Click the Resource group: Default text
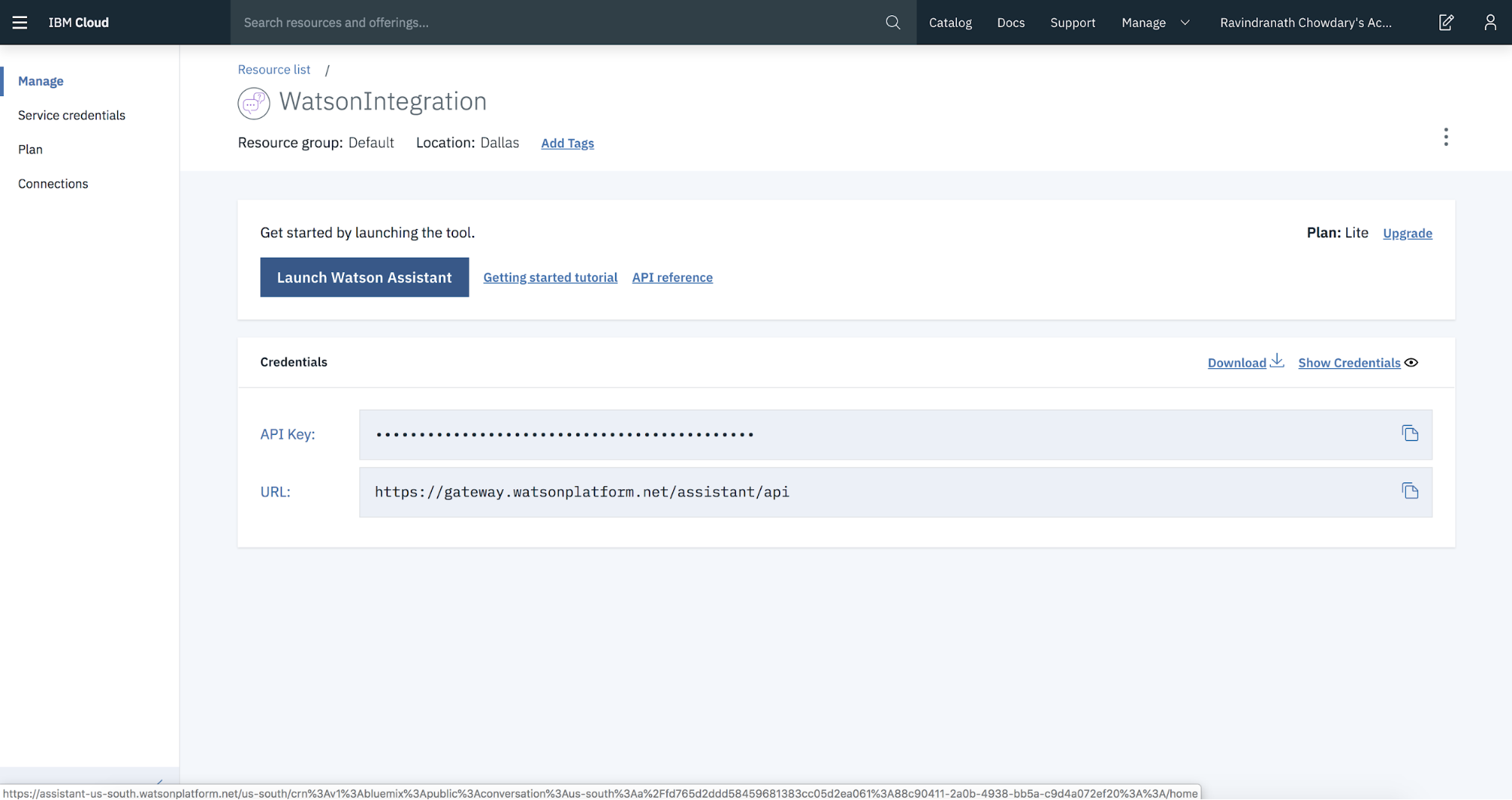This screenshot has height=800, width=1512. (x=315, y=143)
